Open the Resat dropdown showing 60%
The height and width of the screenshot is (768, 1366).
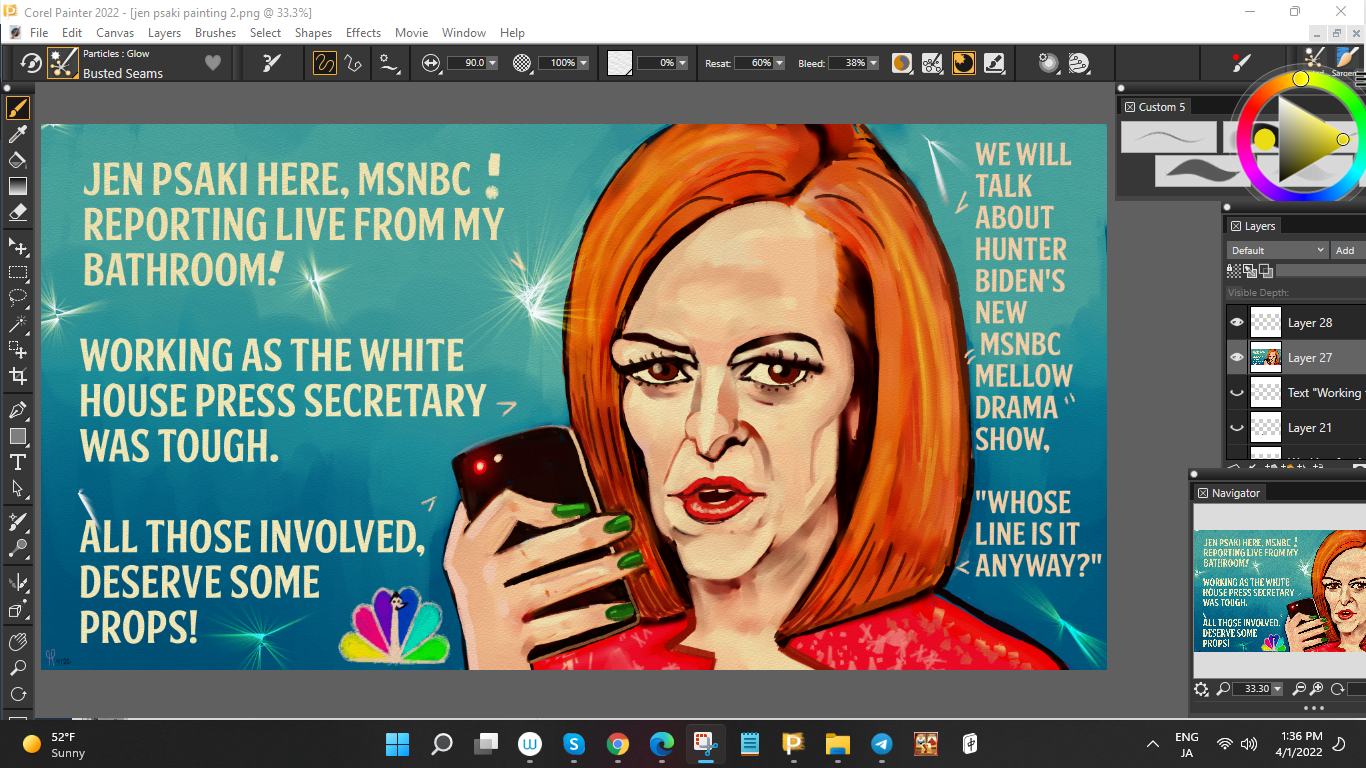(x=779, y=63)
